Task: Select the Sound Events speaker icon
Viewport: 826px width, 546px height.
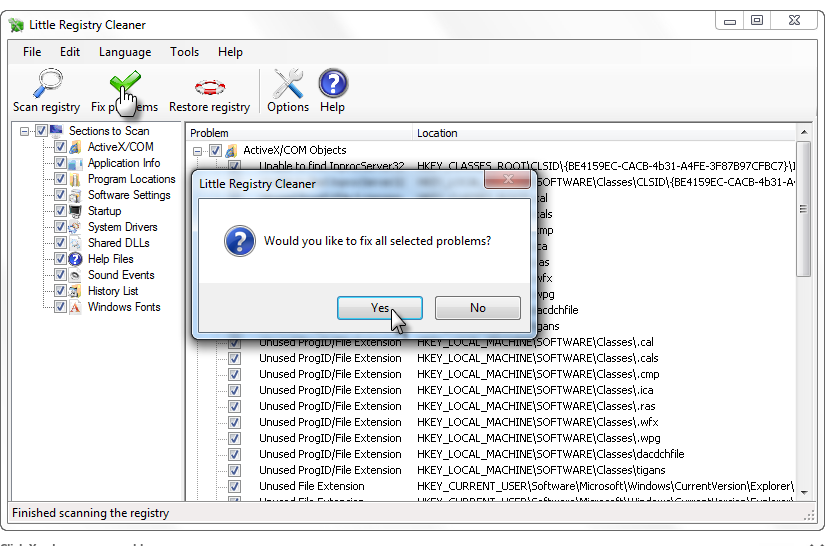Action: 75,275
